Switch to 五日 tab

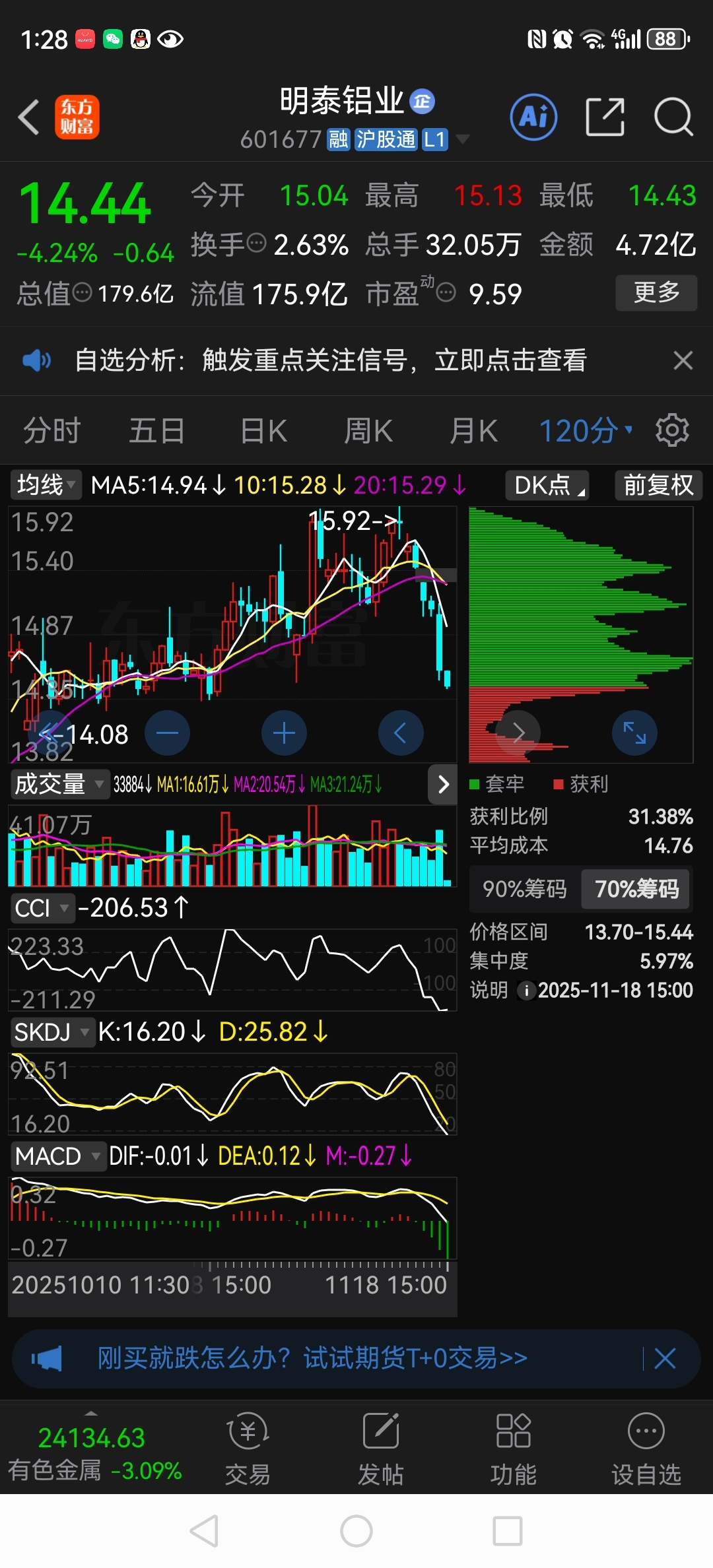tap(157, 431)
